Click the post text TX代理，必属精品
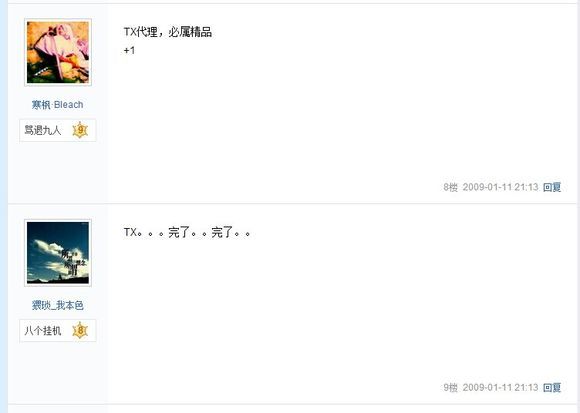The width and height of the screenshot is (580, 413). [x=168, y=32]
